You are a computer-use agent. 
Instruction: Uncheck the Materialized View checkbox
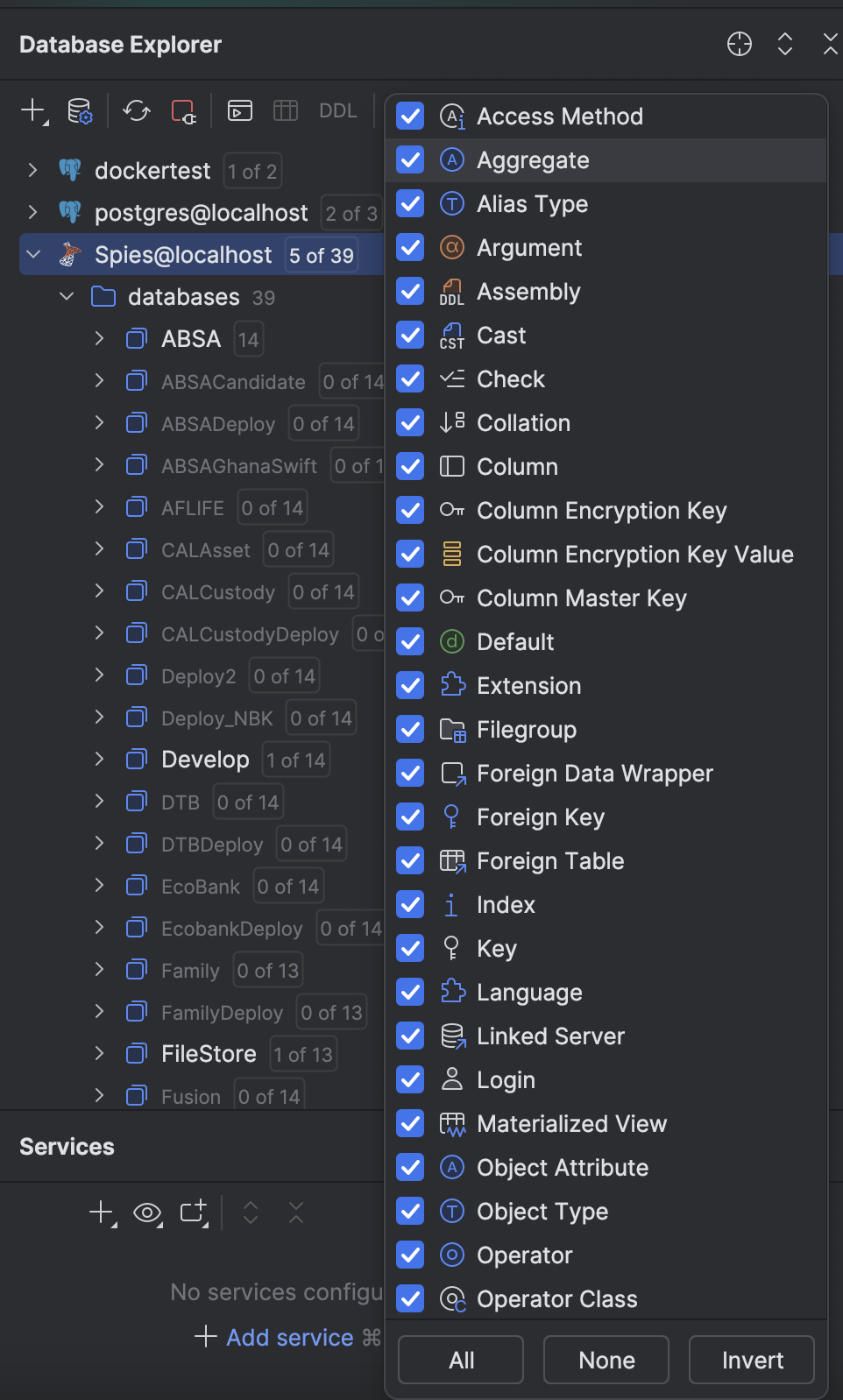click(x=410, y=1124)
